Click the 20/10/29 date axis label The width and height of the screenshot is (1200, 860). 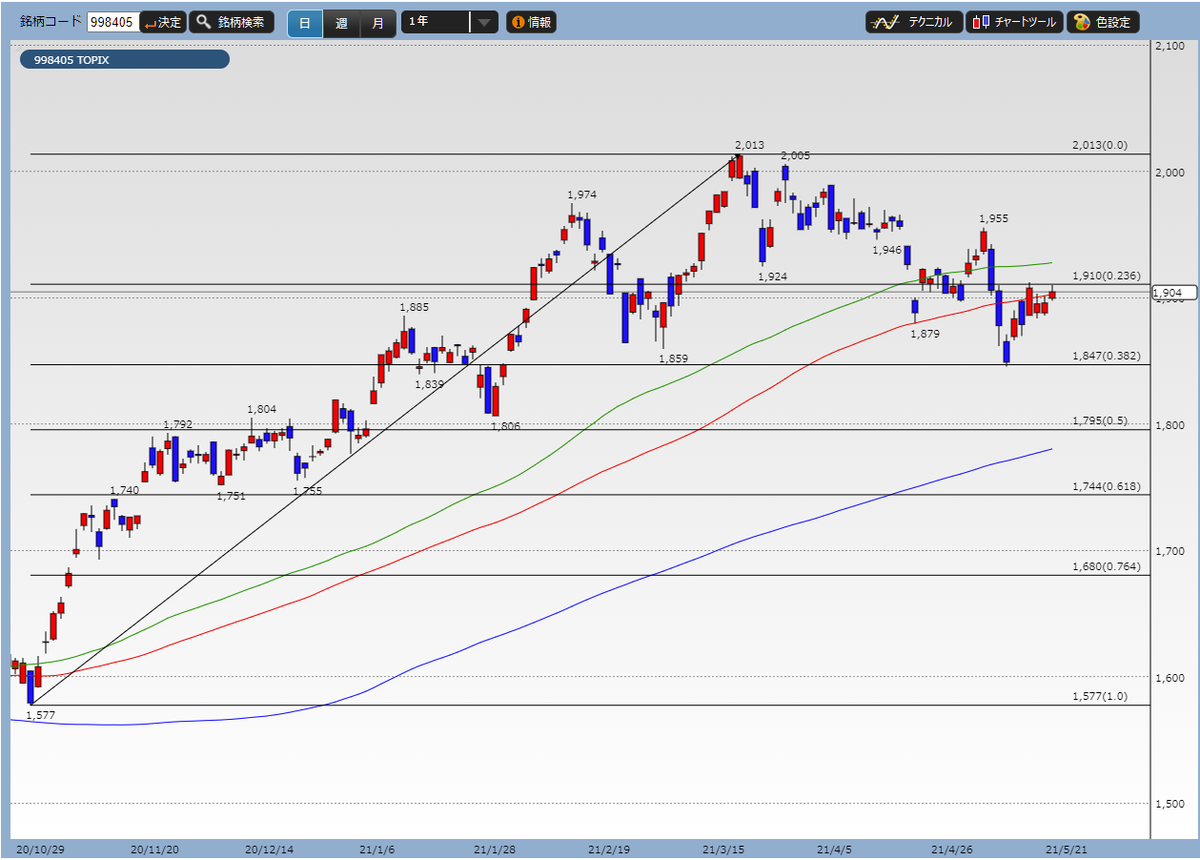point(40,849)
